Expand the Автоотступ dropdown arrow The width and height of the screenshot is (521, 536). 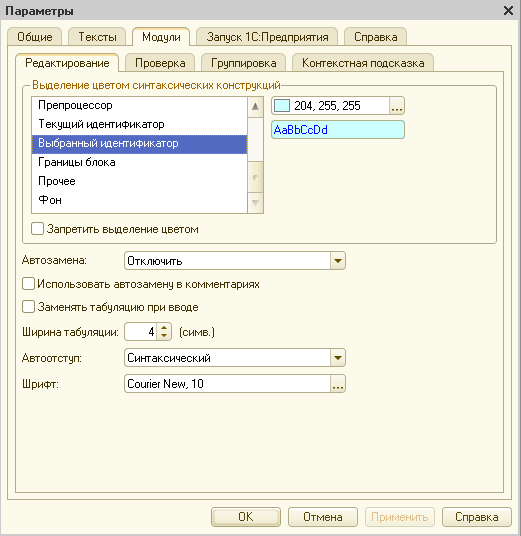(338, 358)
